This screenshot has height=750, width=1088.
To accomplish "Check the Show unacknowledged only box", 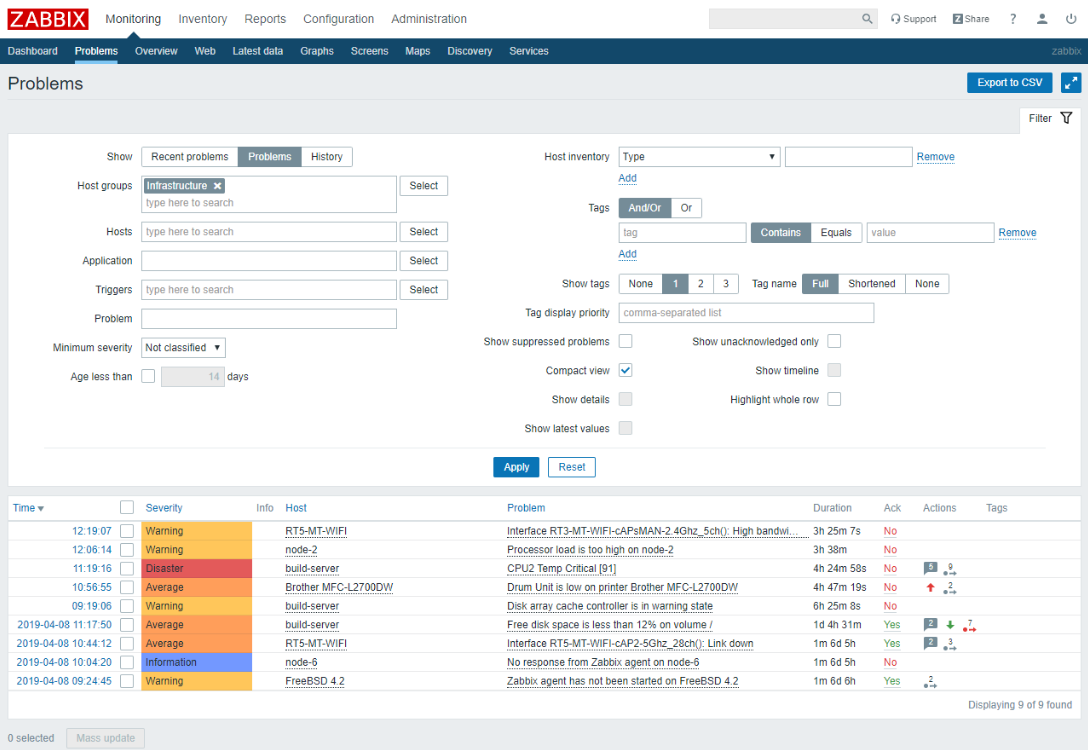I will pyautogui.click(x=834, y=341).
